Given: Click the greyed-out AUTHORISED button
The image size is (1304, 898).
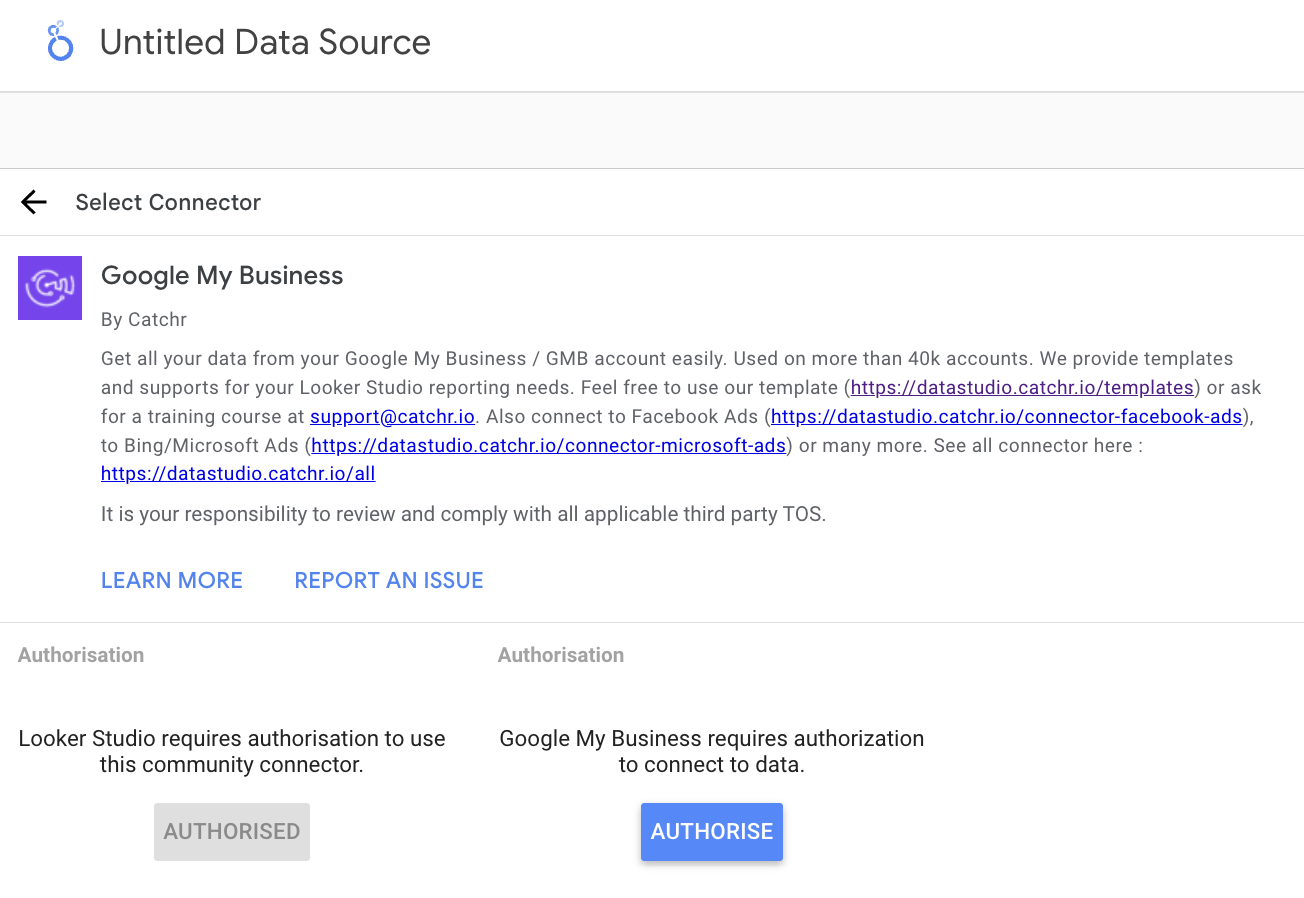Looking at the screenshot, I should (231, 831).
